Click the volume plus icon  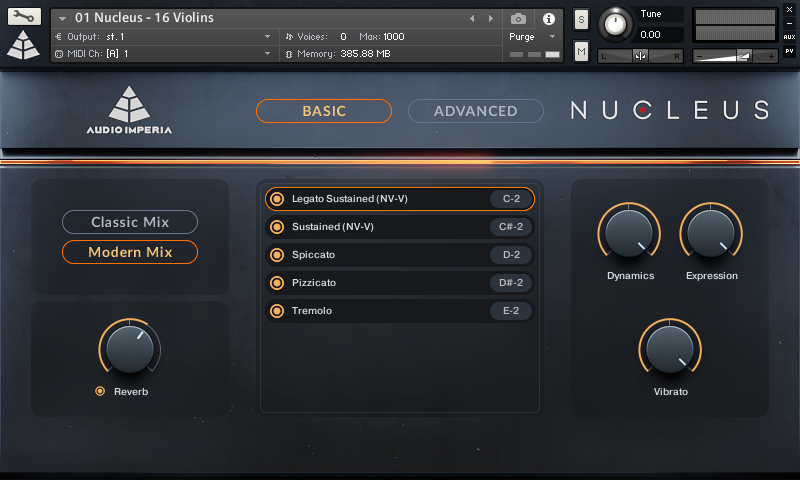(x=771, y=56)
